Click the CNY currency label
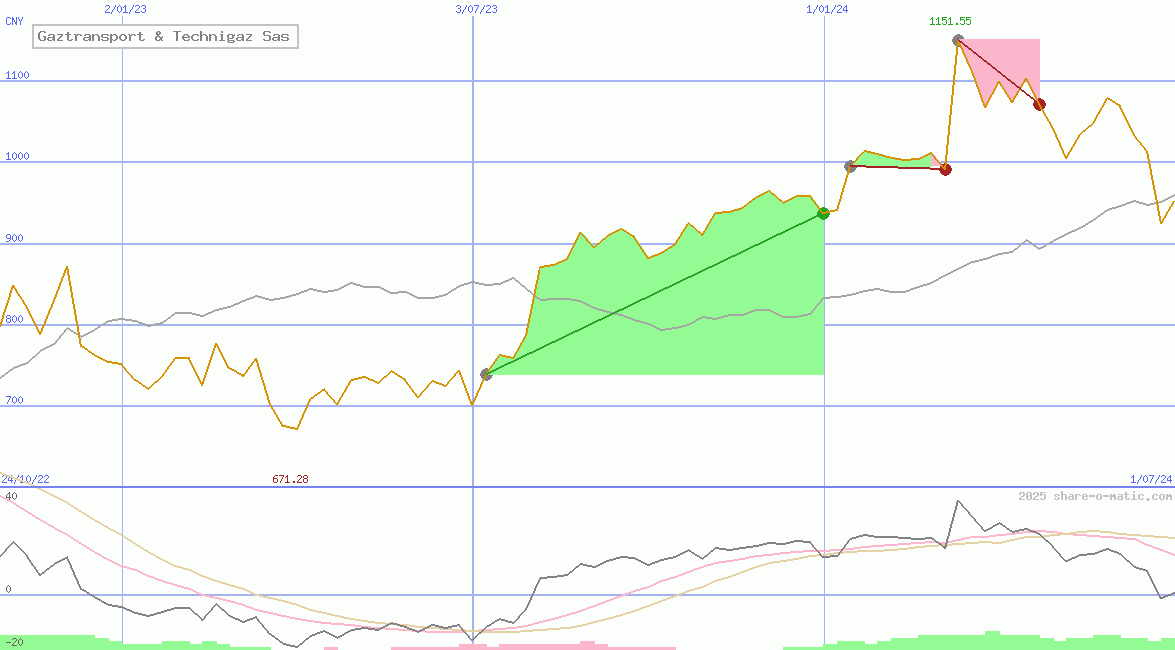The height and width of the screenshot is (650, 1175). pyautogui.click(x=14, y=21)
